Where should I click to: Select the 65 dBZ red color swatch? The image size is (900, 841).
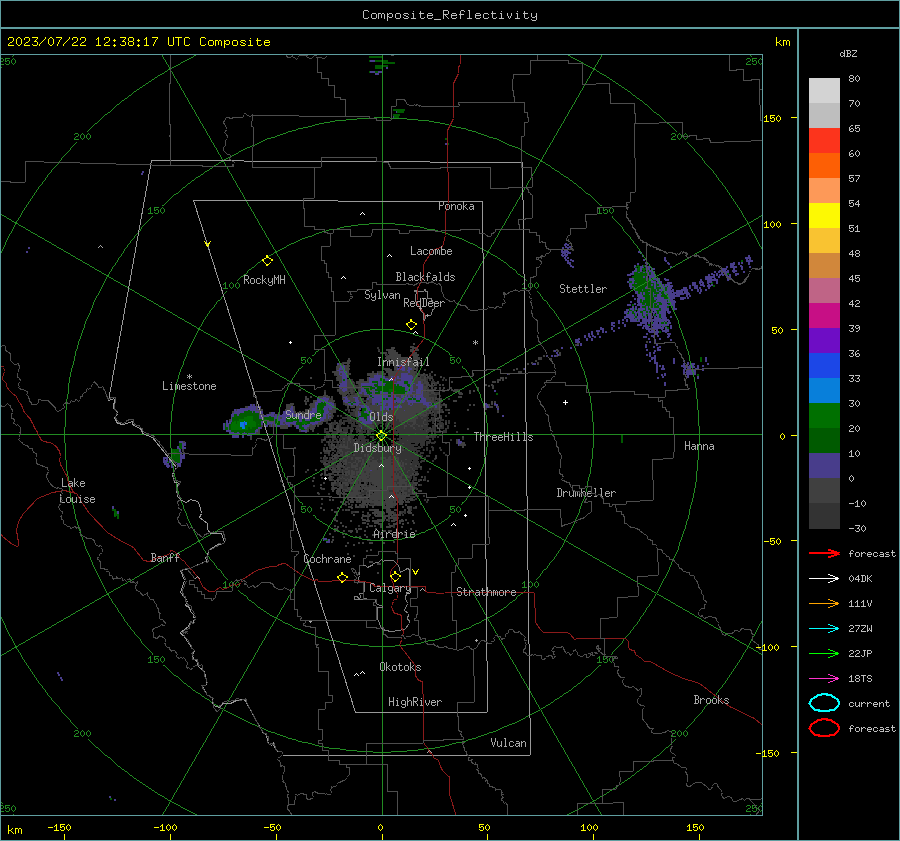[x=824, y=140]
